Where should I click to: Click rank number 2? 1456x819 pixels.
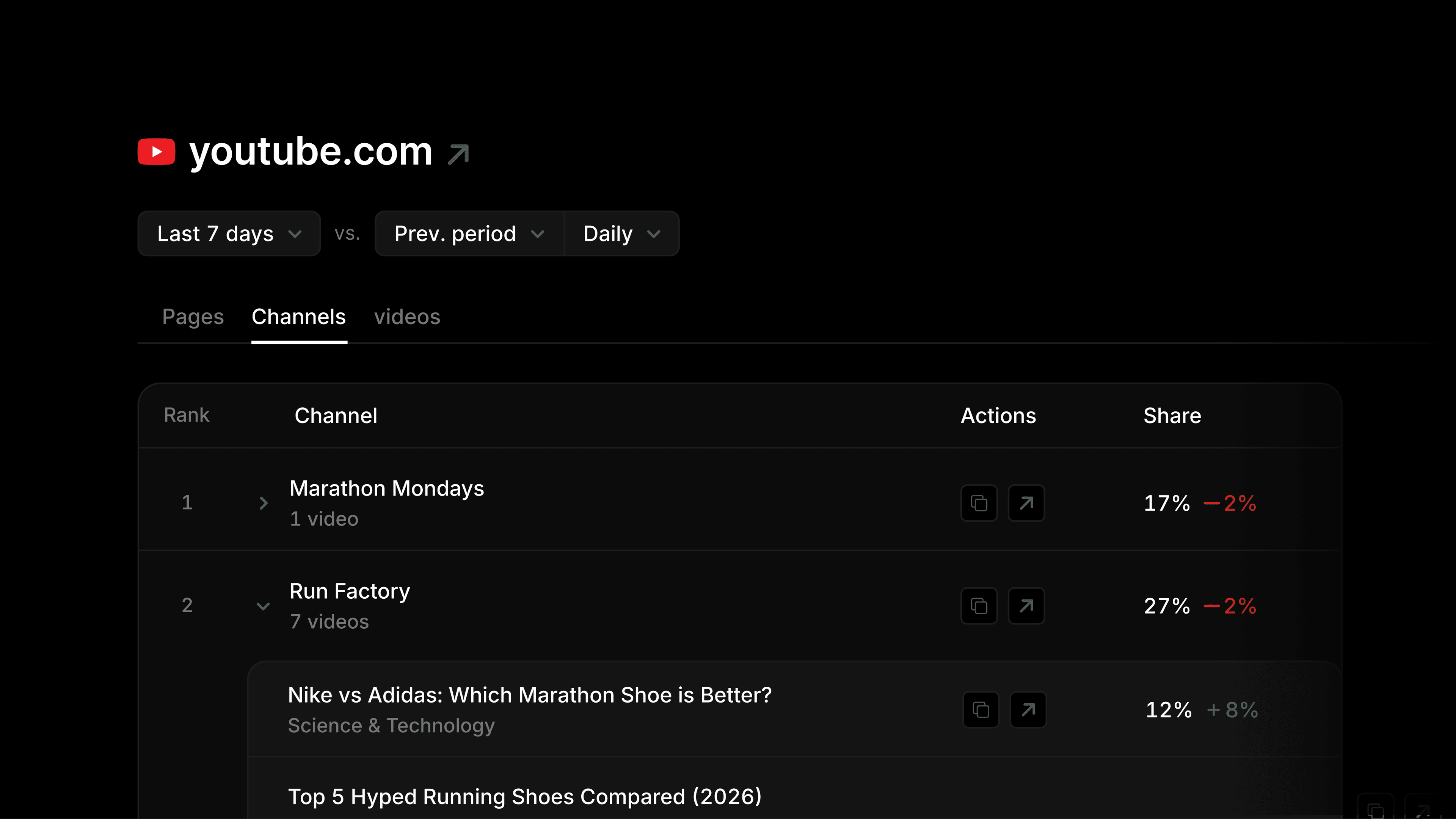pyautogui.click(x=187, y=606)
